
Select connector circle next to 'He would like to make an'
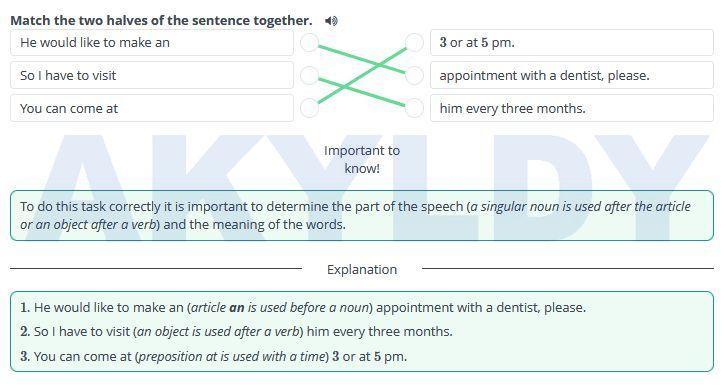pos(310,43)
